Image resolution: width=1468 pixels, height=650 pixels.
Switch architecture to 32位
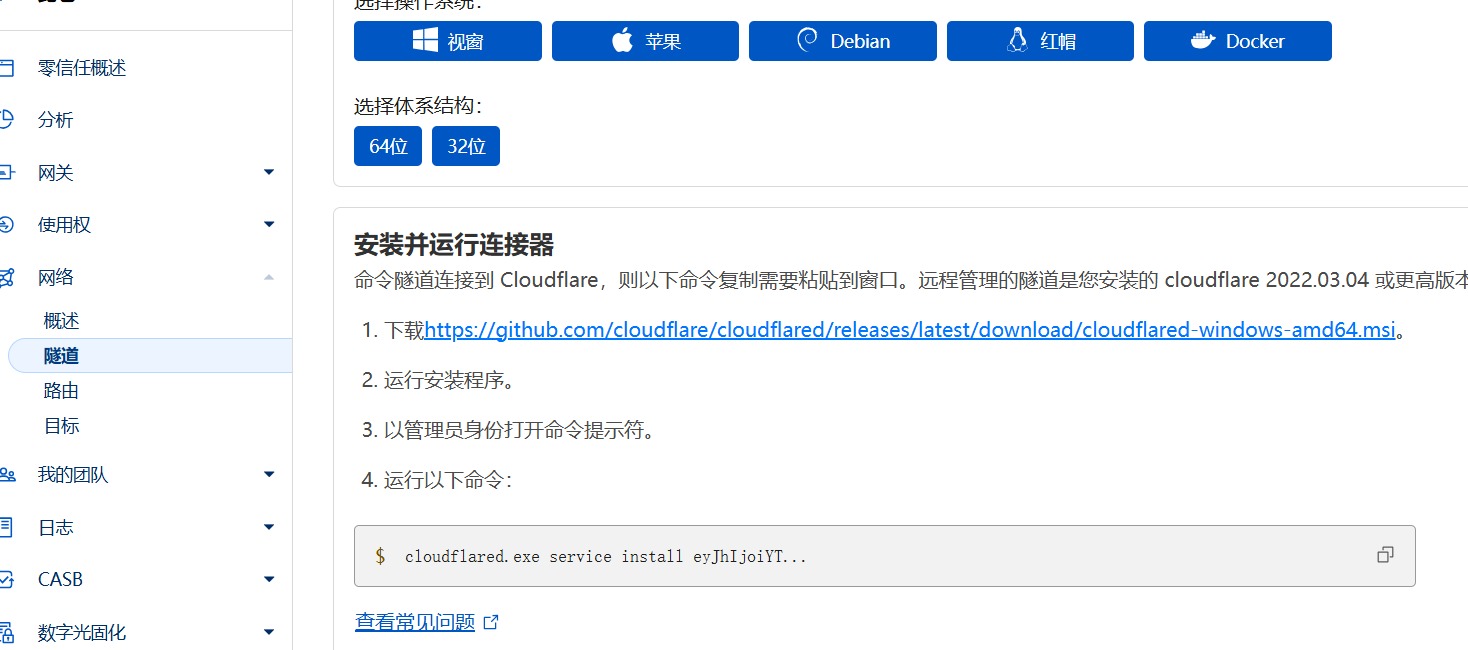[x=465, y=145]
